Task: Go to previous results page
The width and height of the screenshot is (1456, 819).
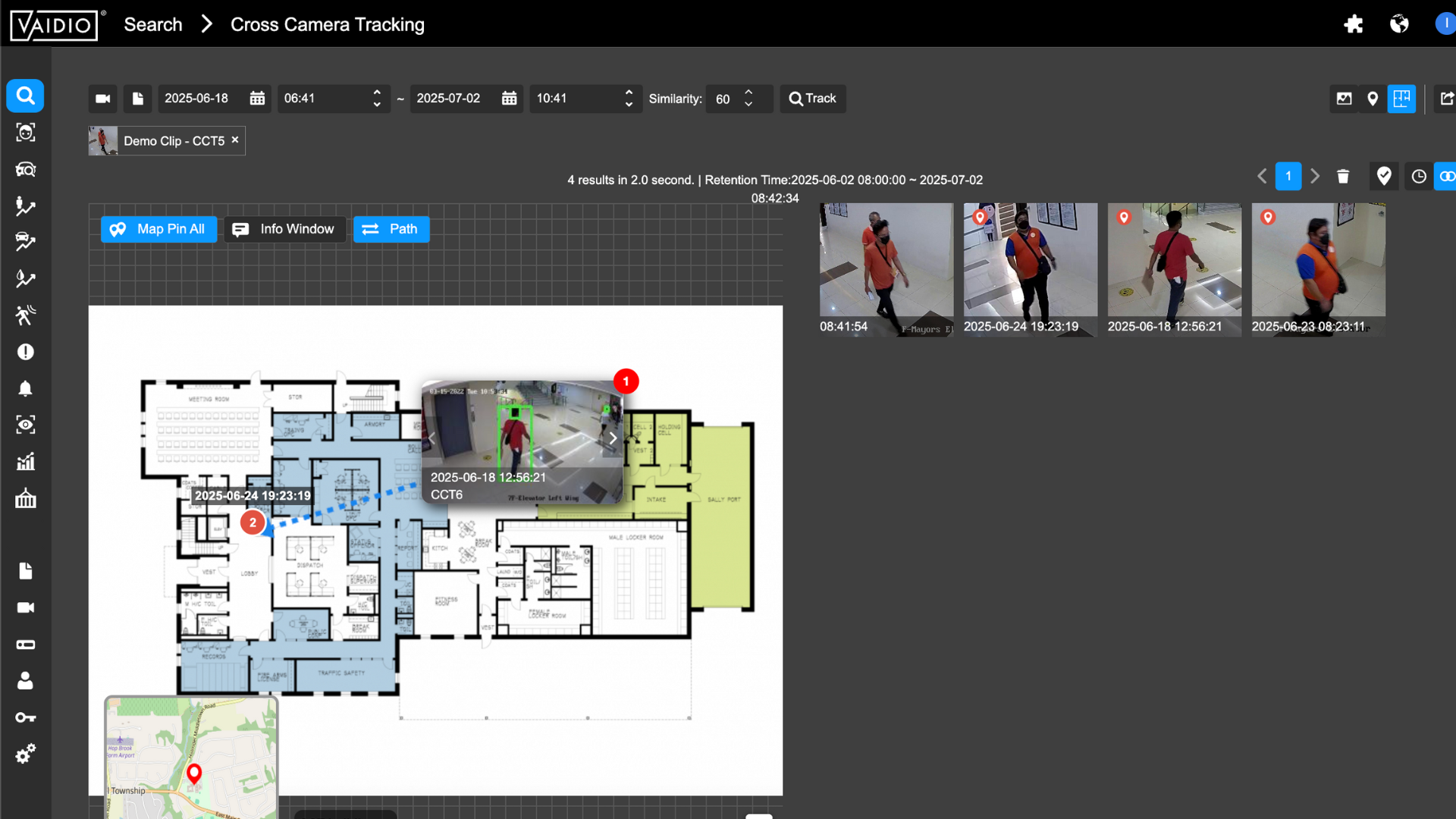Action: tap(1262, 177)
